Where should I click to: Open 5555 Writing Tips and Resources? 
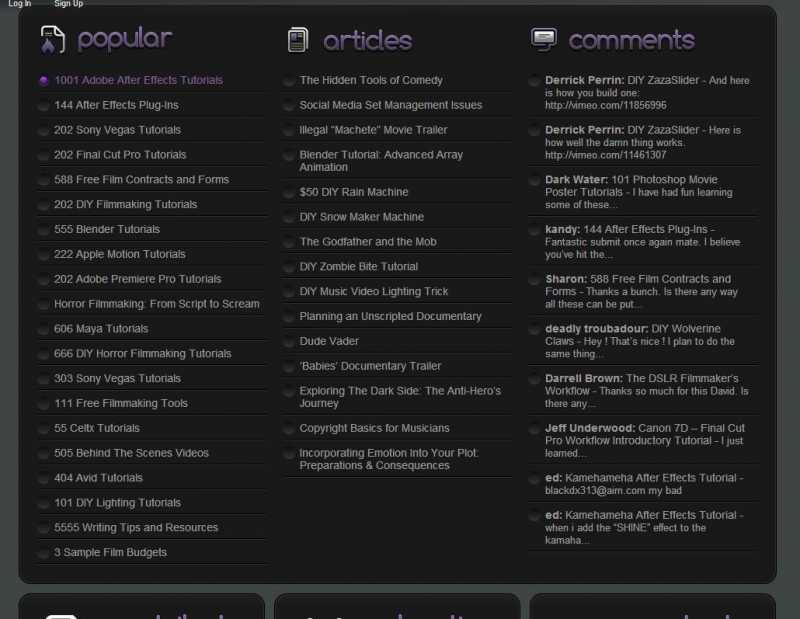pyautogui.click(x=136, y=528)
